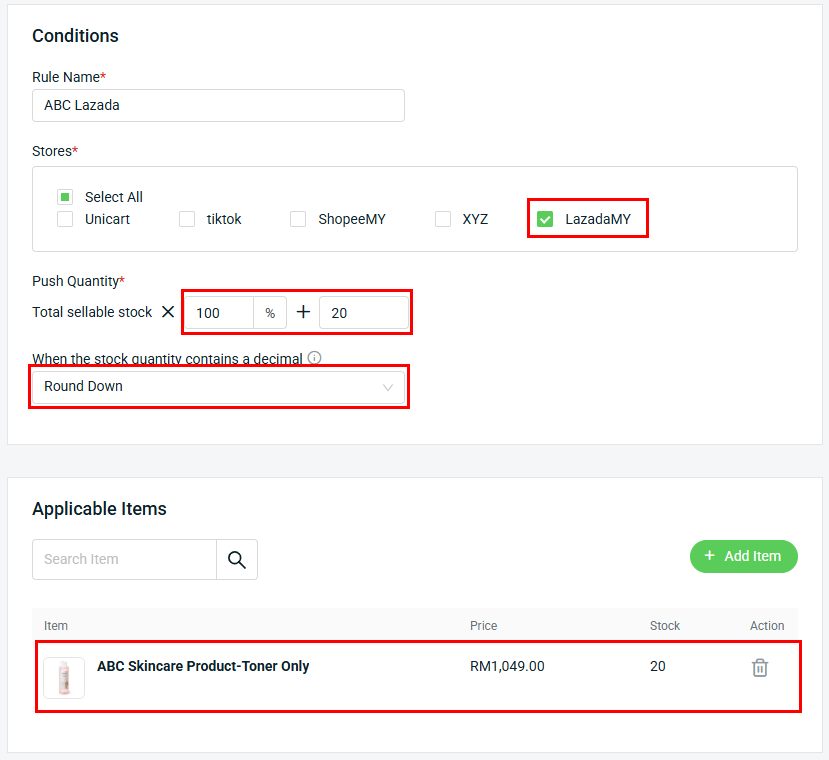Click the info icon beside decimal label
The height and width of the screenshot is (760, 829).
click(x=315, y=358)
